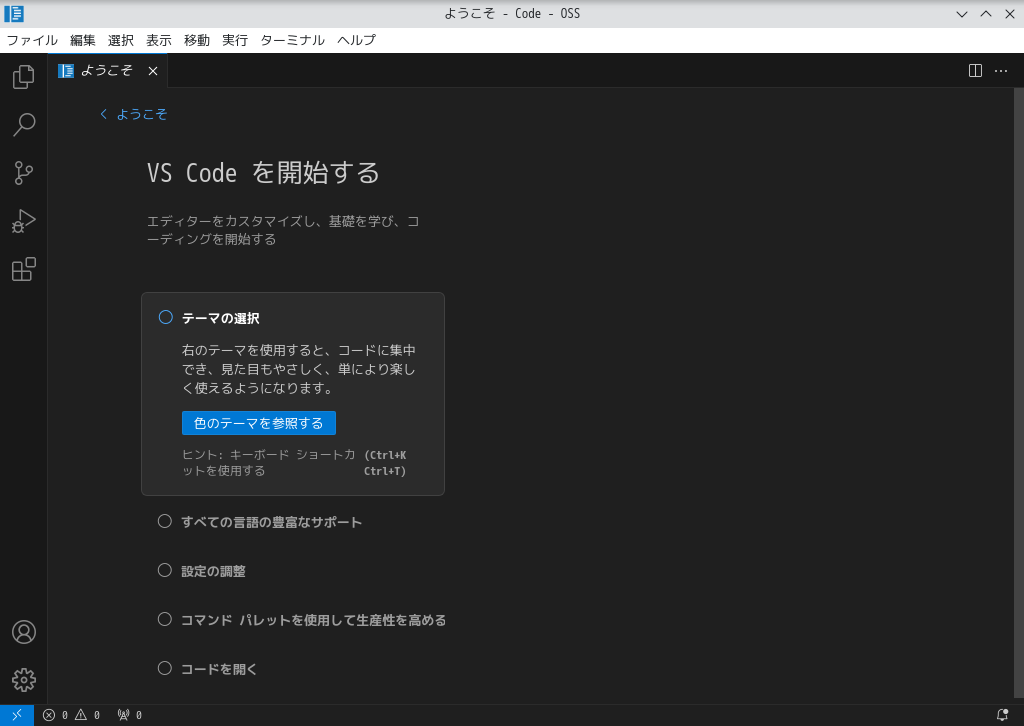Image resolution: width=1024 pixels, height=726 pixels.
Task: Open the 編集 menu
Action: point(82,40)
